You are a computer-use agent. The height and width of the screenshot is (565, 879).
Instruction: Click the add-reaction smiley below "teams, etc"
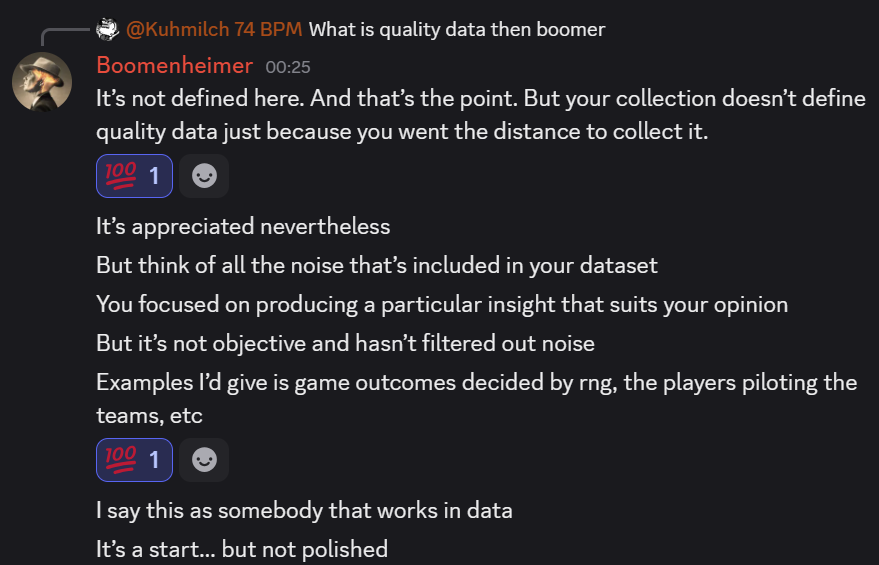pos(204,459)
